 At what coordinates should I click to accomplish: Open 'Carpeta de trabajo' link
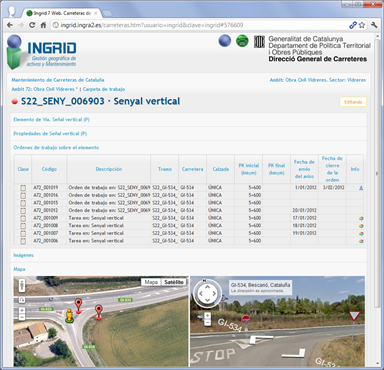click(x=104, y=89)
